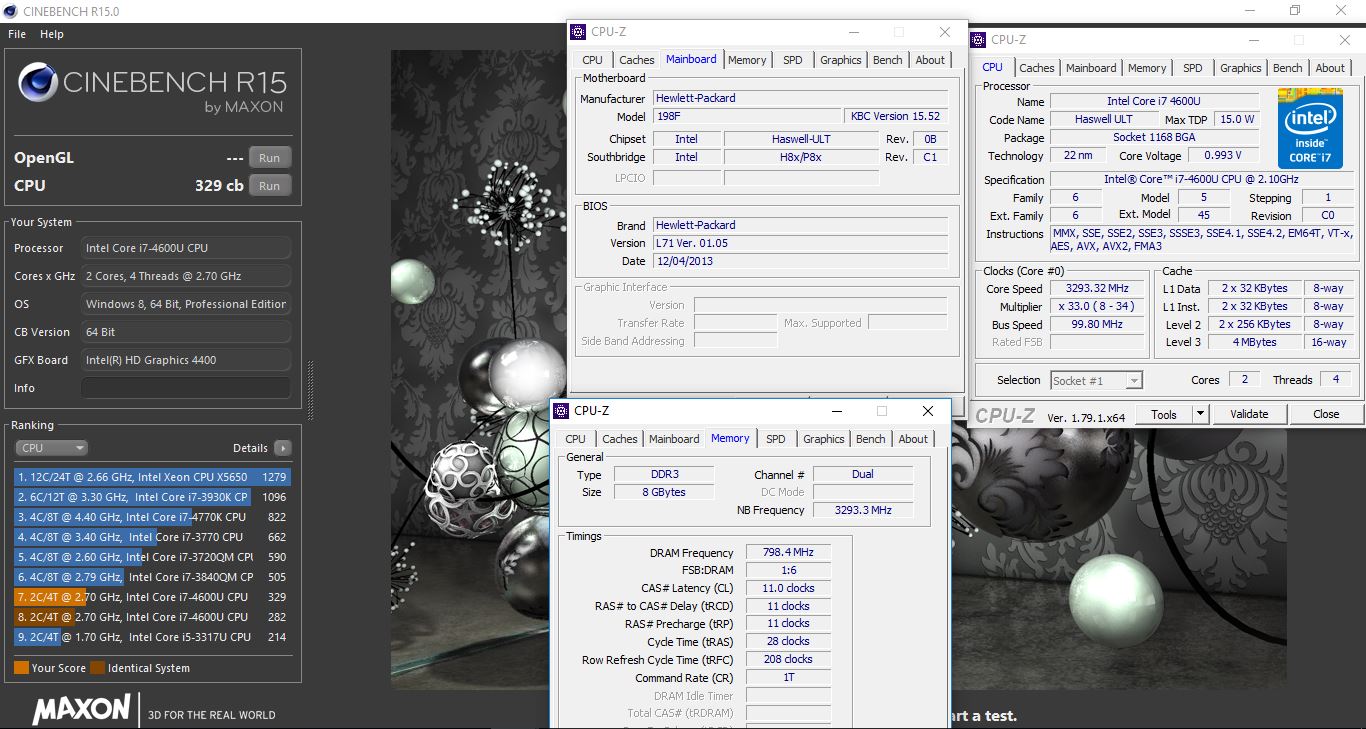The width and height of the screenshot is (1366, 729).
Task: Select the Memory tab in CPU window
Action: [x=1147, y=68]
